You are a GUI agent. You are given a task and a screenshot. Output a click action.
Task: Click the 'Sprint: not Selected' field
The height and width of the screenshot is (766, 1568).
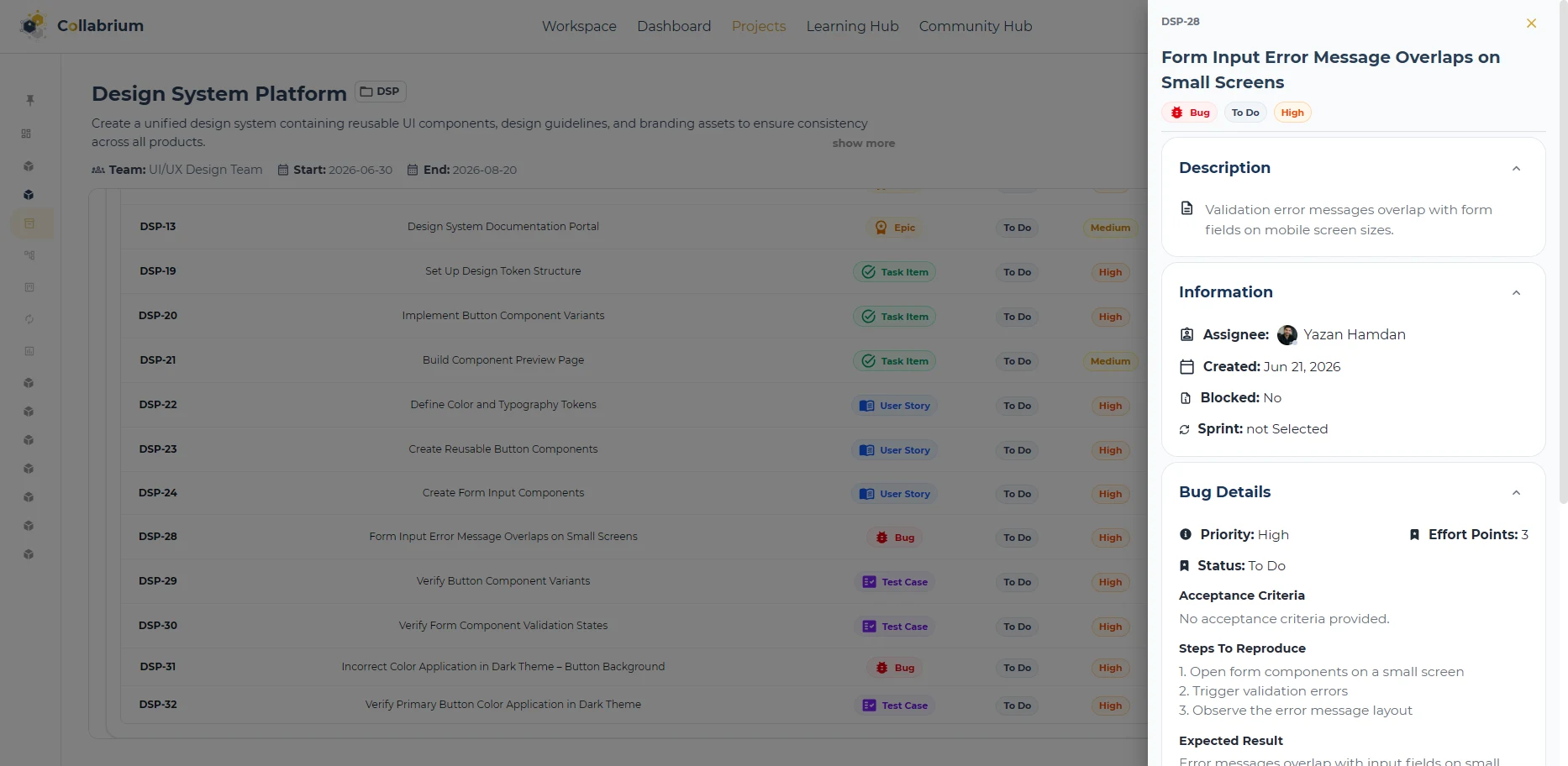[1254, 429]
